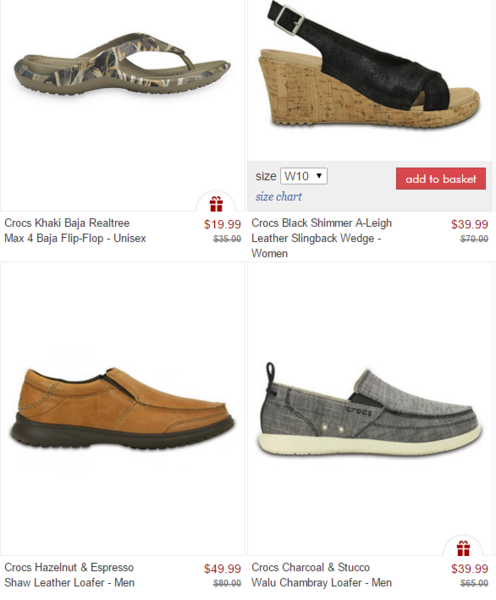496x600 pixels.
Task: View the camo flip-flop product image
Action: tap(122, 65)
